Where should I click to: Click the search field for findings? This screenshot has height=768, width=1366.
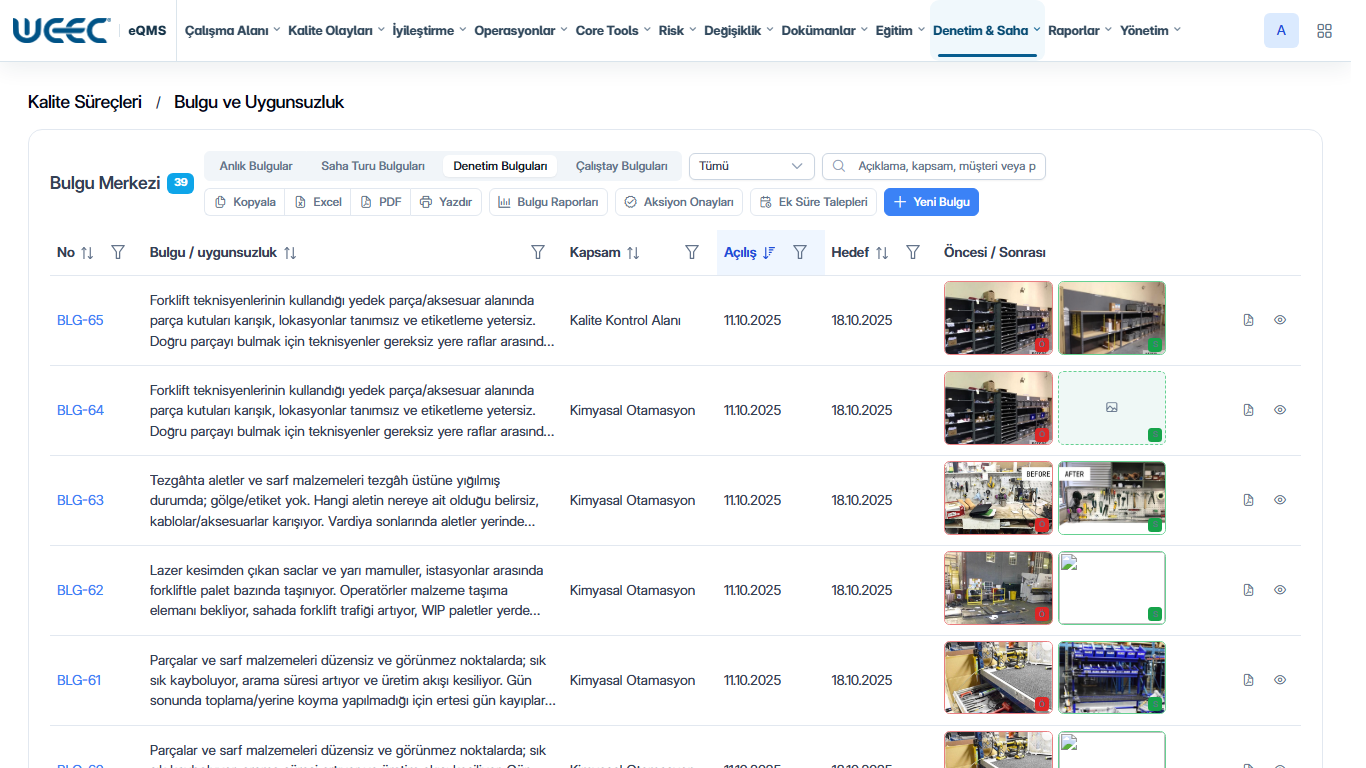coord(934,166)
